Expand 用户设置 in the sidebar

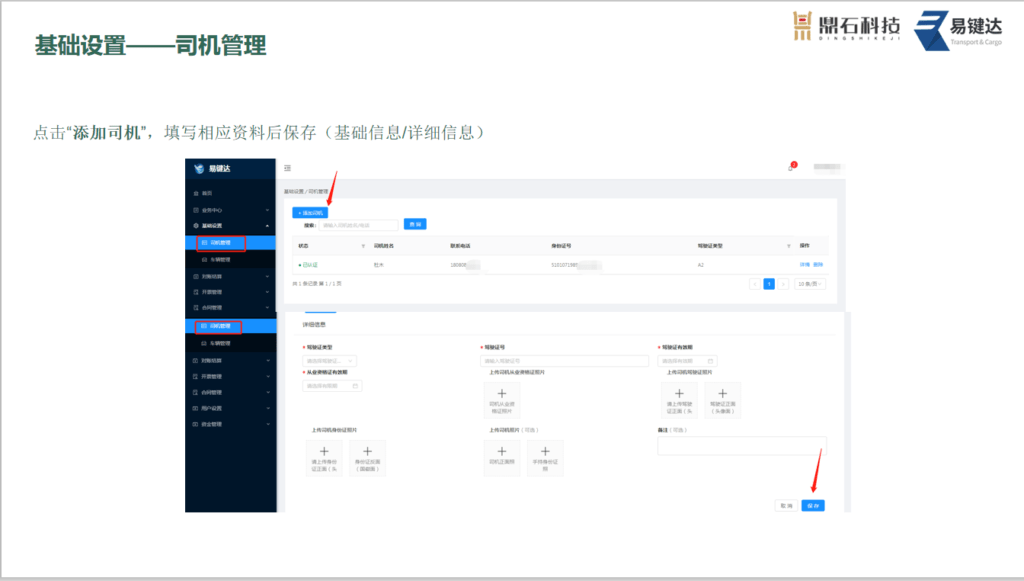click(x=231, y=408)
